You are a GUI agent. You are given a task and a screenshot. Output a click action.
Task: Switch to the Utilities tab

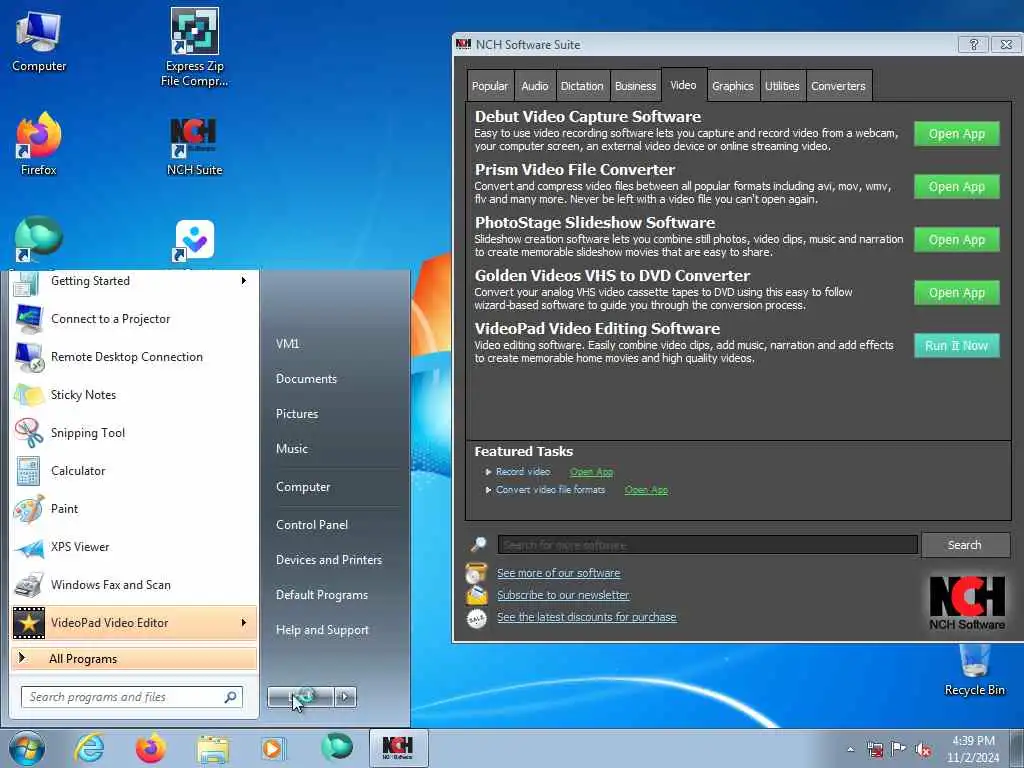(782, 86)
